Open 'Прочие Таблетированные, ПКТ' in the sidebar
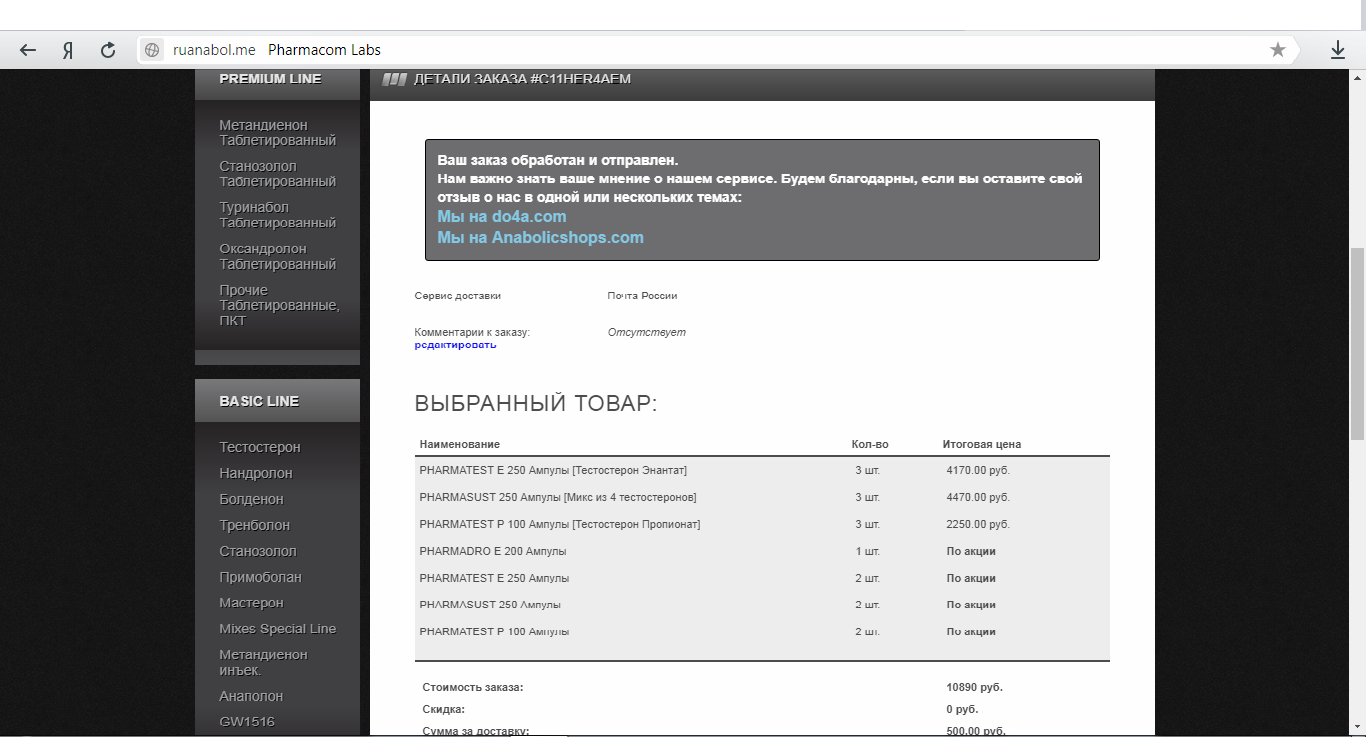Screen dimensions: 1366x737 coord(279,305)
